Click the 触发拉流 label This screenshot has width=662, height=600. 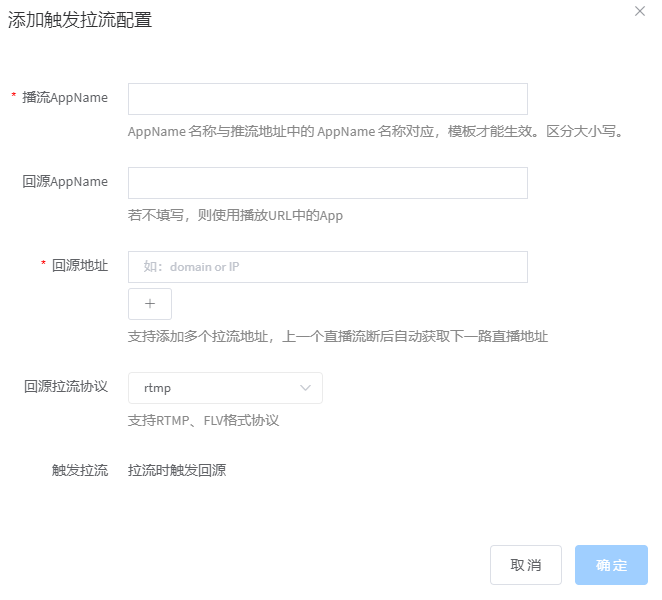click(80, 470)
